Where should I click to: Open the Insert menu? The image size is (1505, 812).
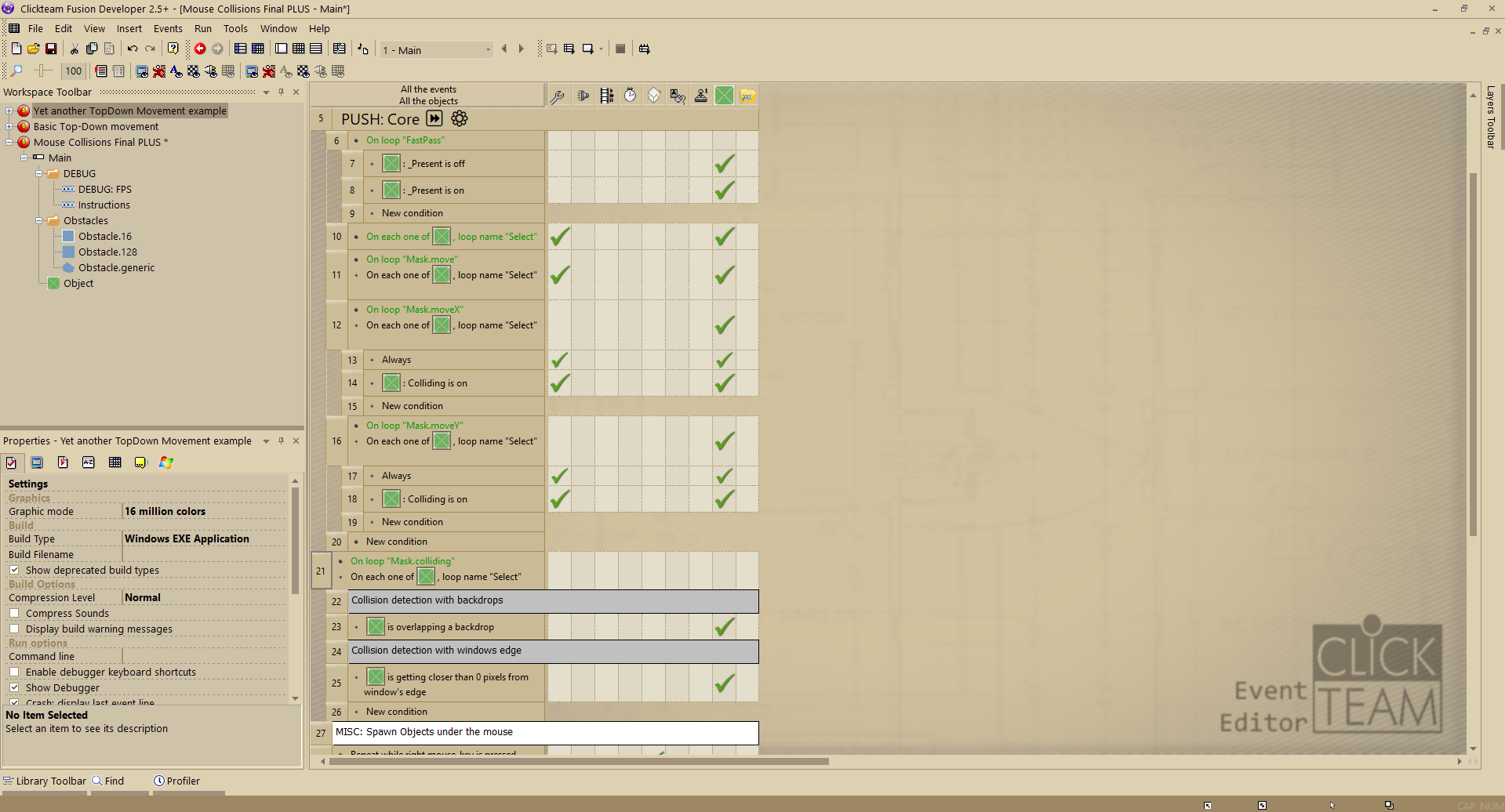[129, 28]
